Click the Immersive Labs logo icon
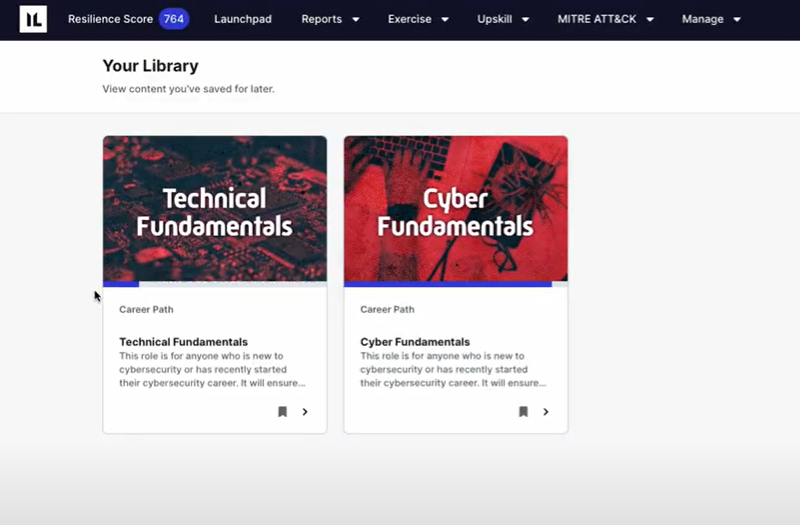 pos(33,19)
